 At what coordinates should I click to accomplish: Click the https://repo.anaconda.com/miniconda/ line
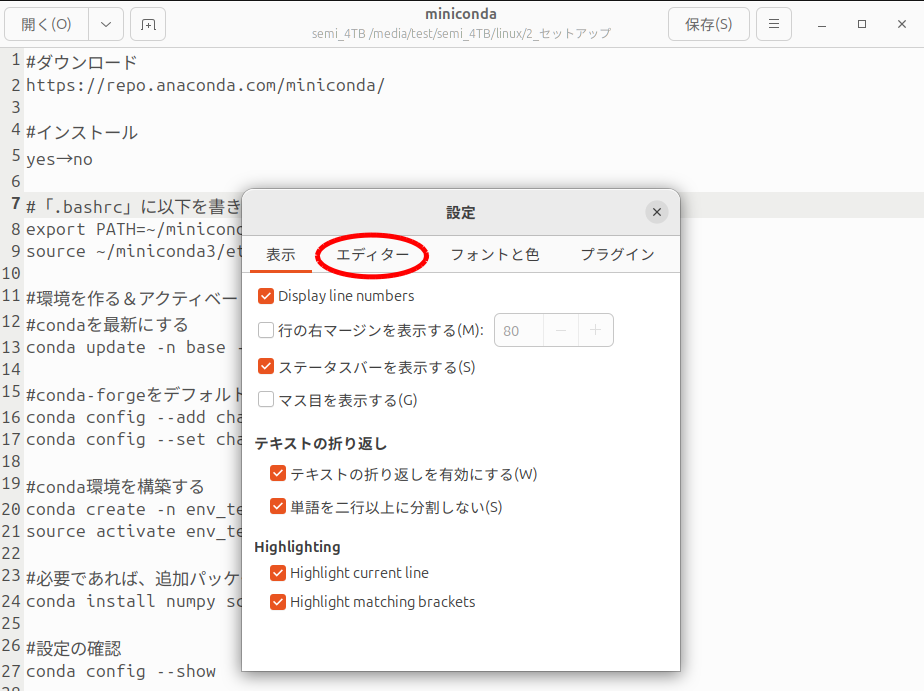[206, 85]
